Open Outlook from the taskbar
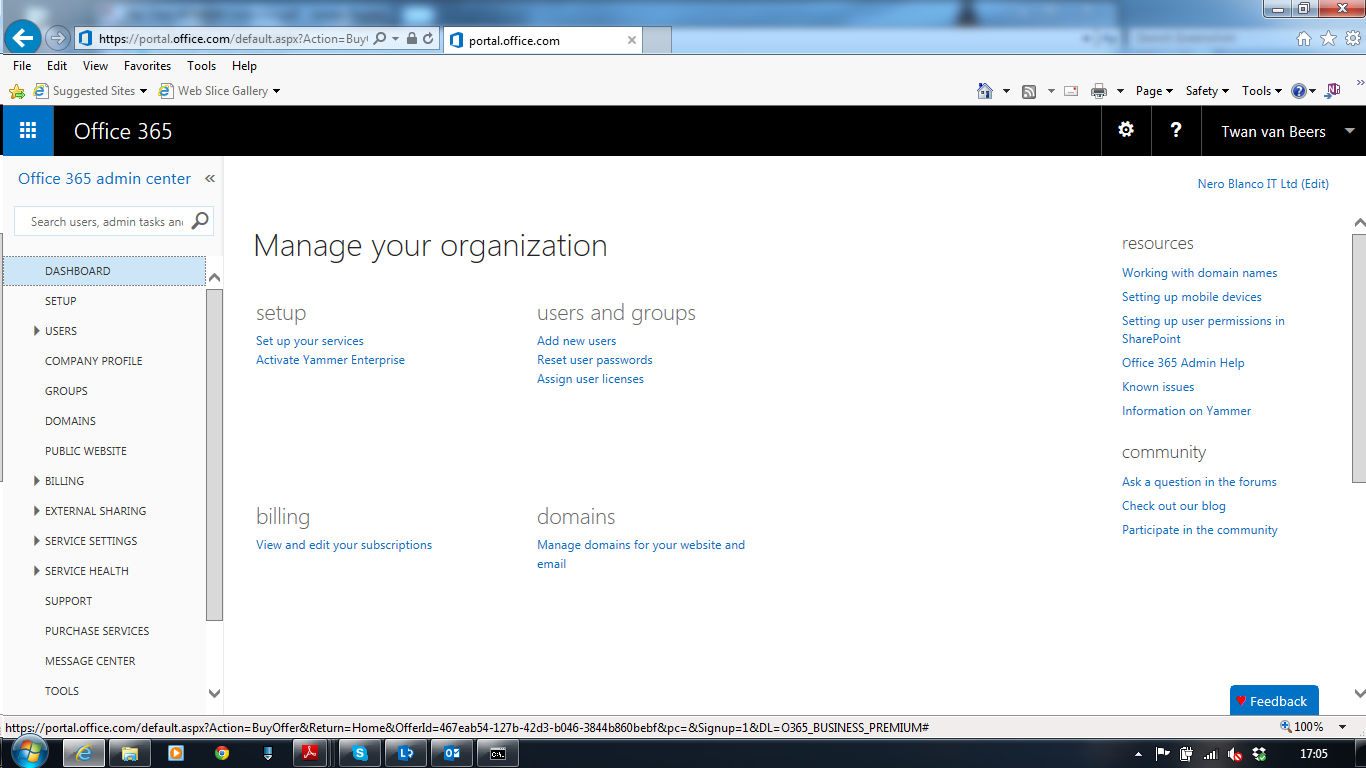Image resolution: width=1366 pixels, height=768 pixels. click(x=451, y=754)
